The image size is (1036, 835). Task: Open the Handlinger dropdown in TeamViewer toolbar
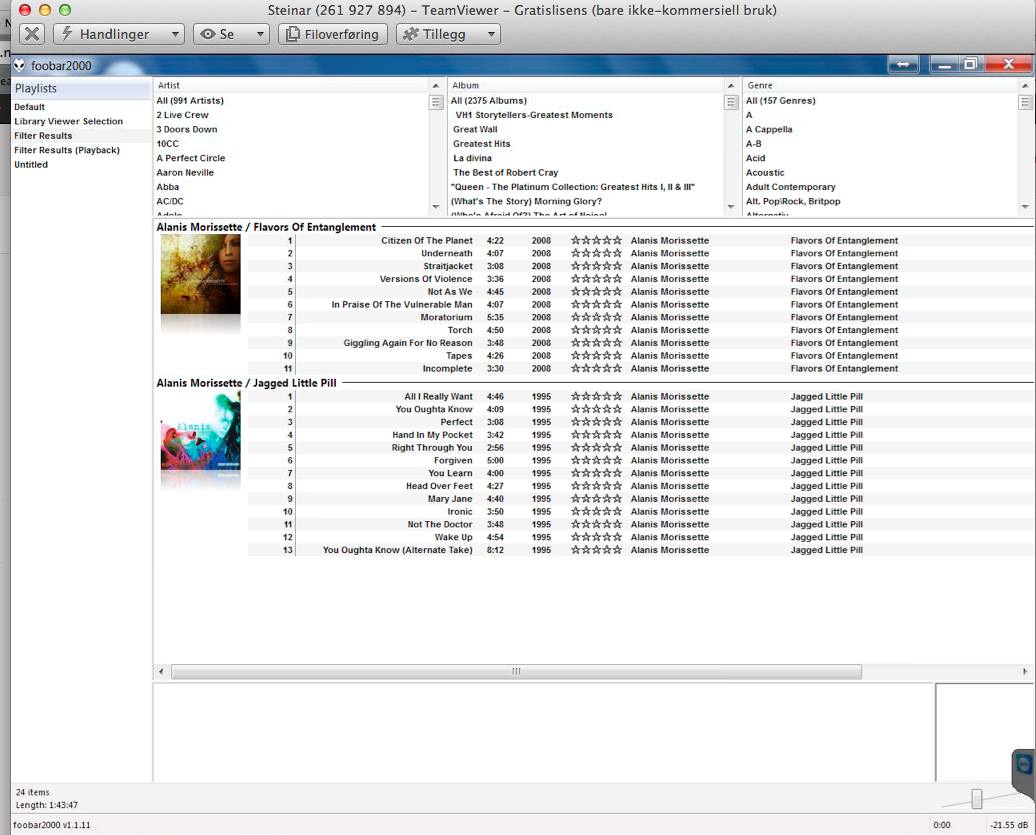coord(119,34)
